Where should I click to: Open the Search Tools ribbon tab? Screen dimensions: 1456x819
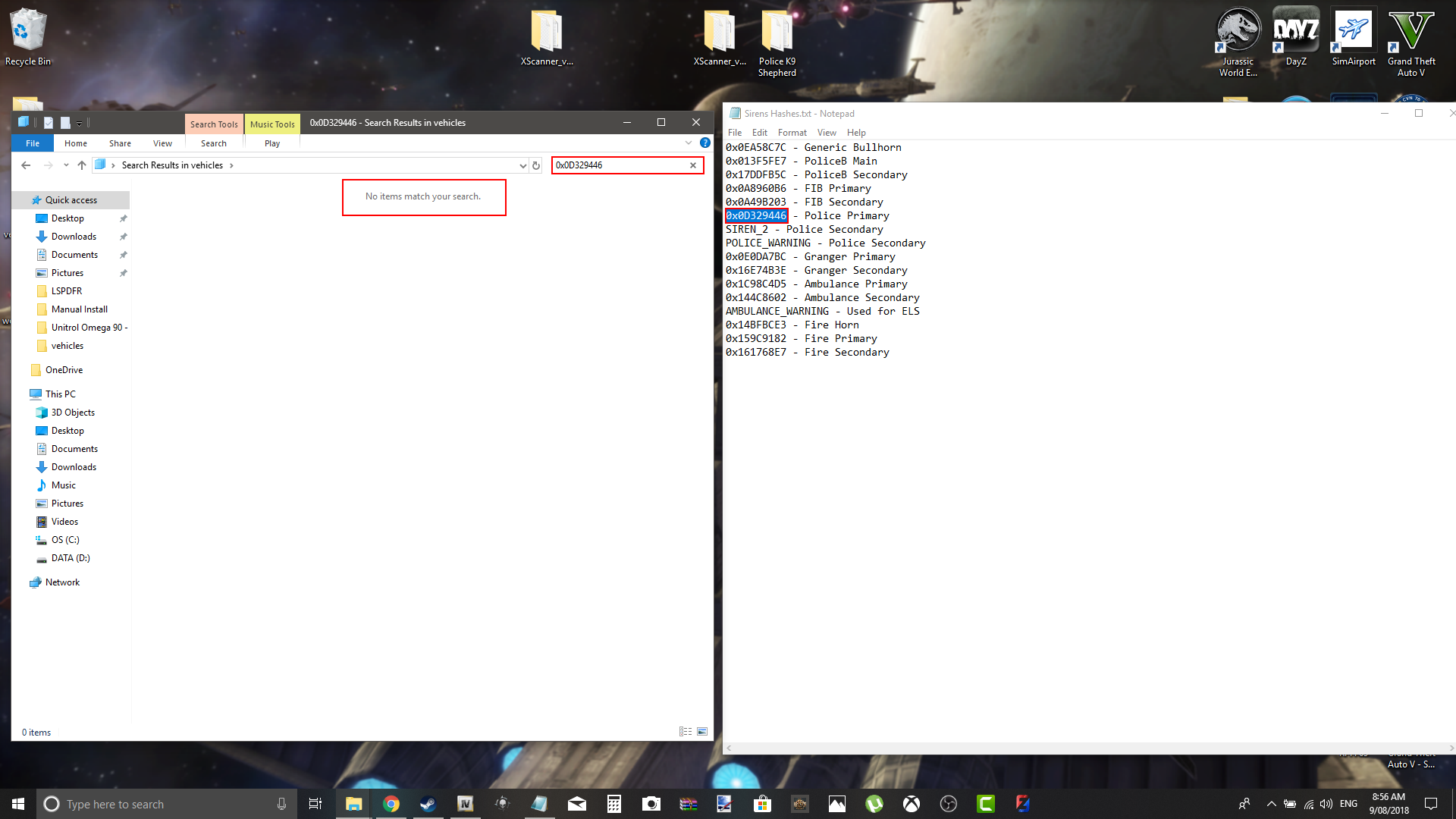[214, 124]
